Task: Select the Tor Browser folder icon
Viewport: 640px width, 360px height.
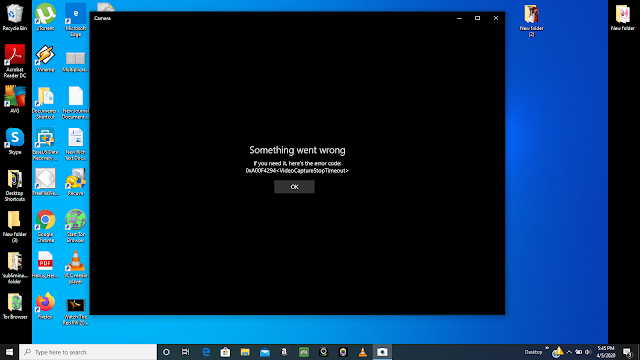Action: pos(15,306)
